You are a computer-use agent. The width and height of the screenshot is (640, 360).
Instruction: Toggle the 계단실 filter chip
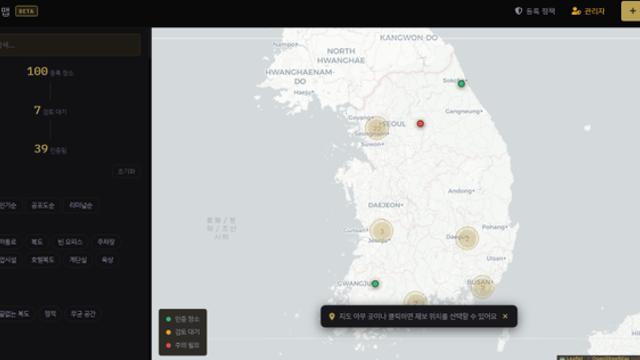point(78,260)
